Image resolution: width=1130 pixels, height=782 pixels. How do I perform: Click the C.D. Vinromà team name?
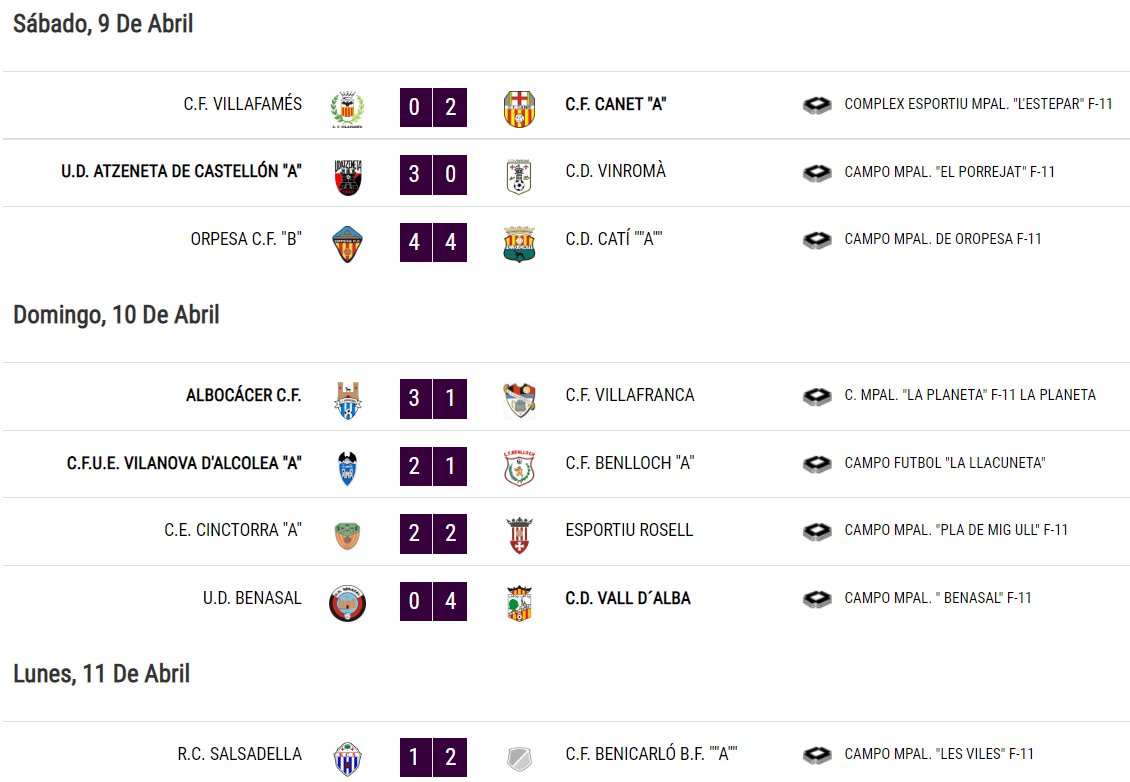pyautogui.click(x=615, y=171)
